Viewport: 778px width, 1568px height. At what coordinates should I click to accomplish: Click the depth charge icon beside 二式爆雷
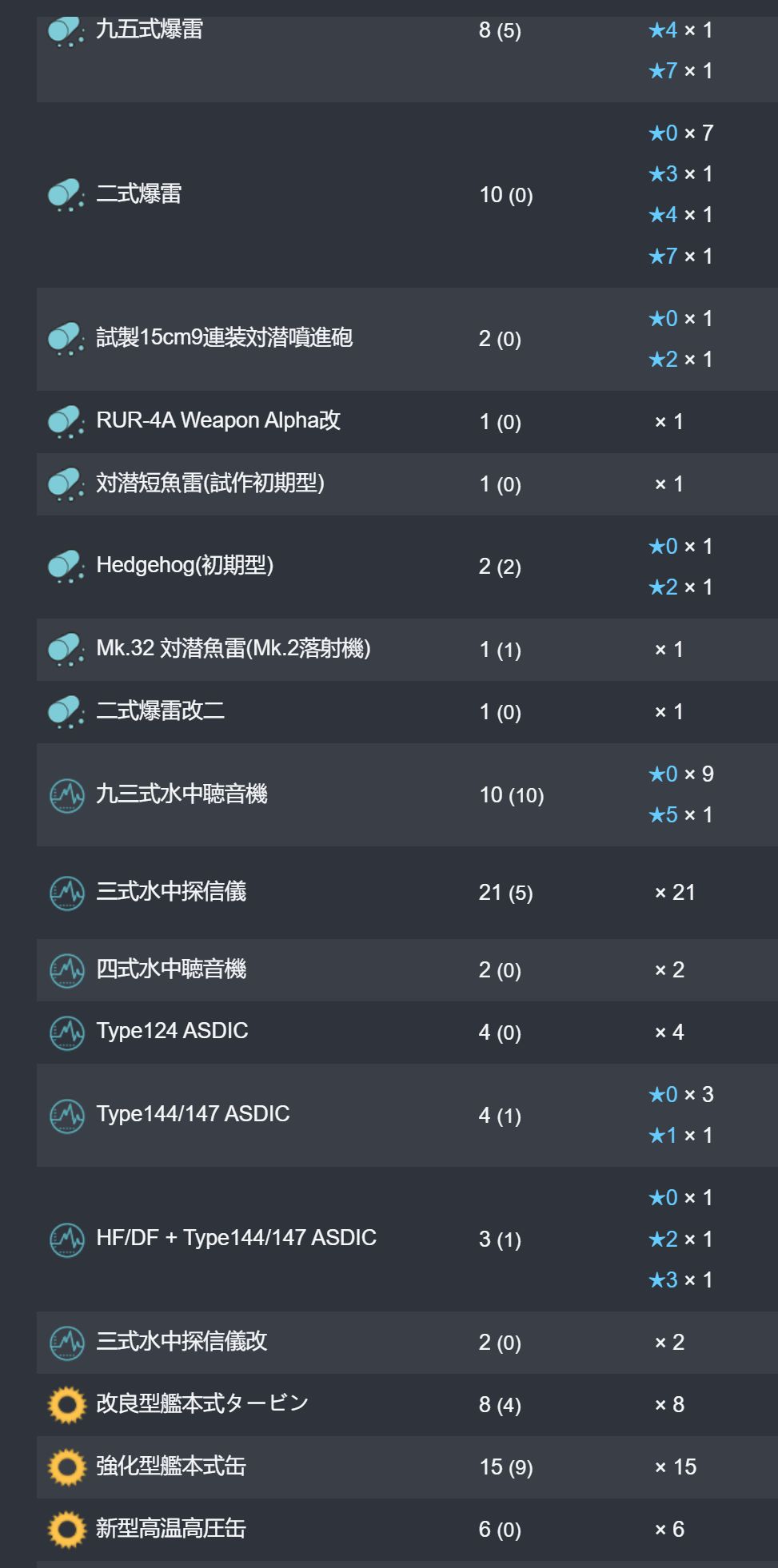pyautogui.click(x=66, y=194)
